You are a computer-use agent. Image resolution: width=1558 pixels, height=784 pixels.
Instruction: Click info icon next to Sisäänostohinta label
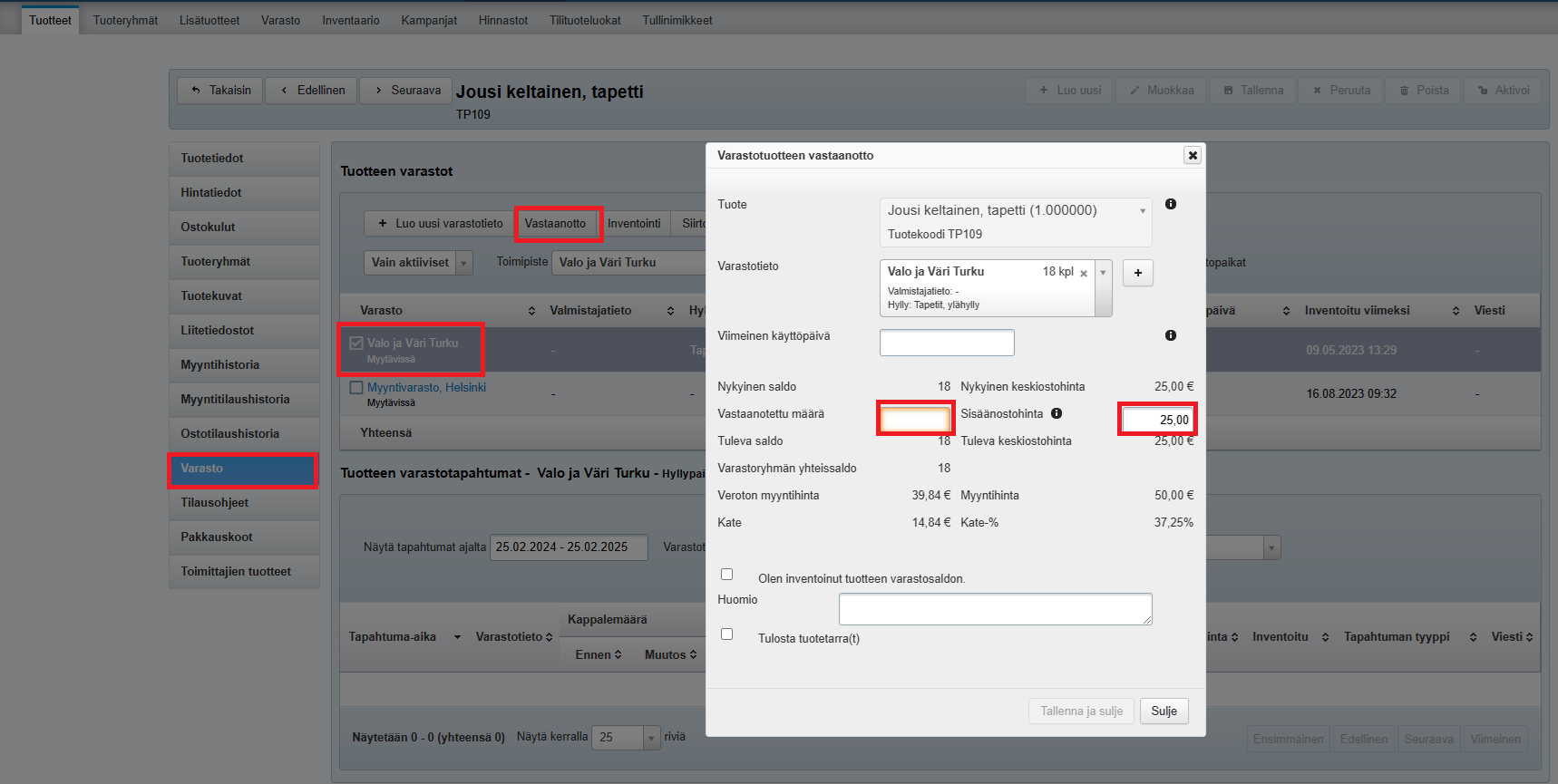tap(1057, 413)
